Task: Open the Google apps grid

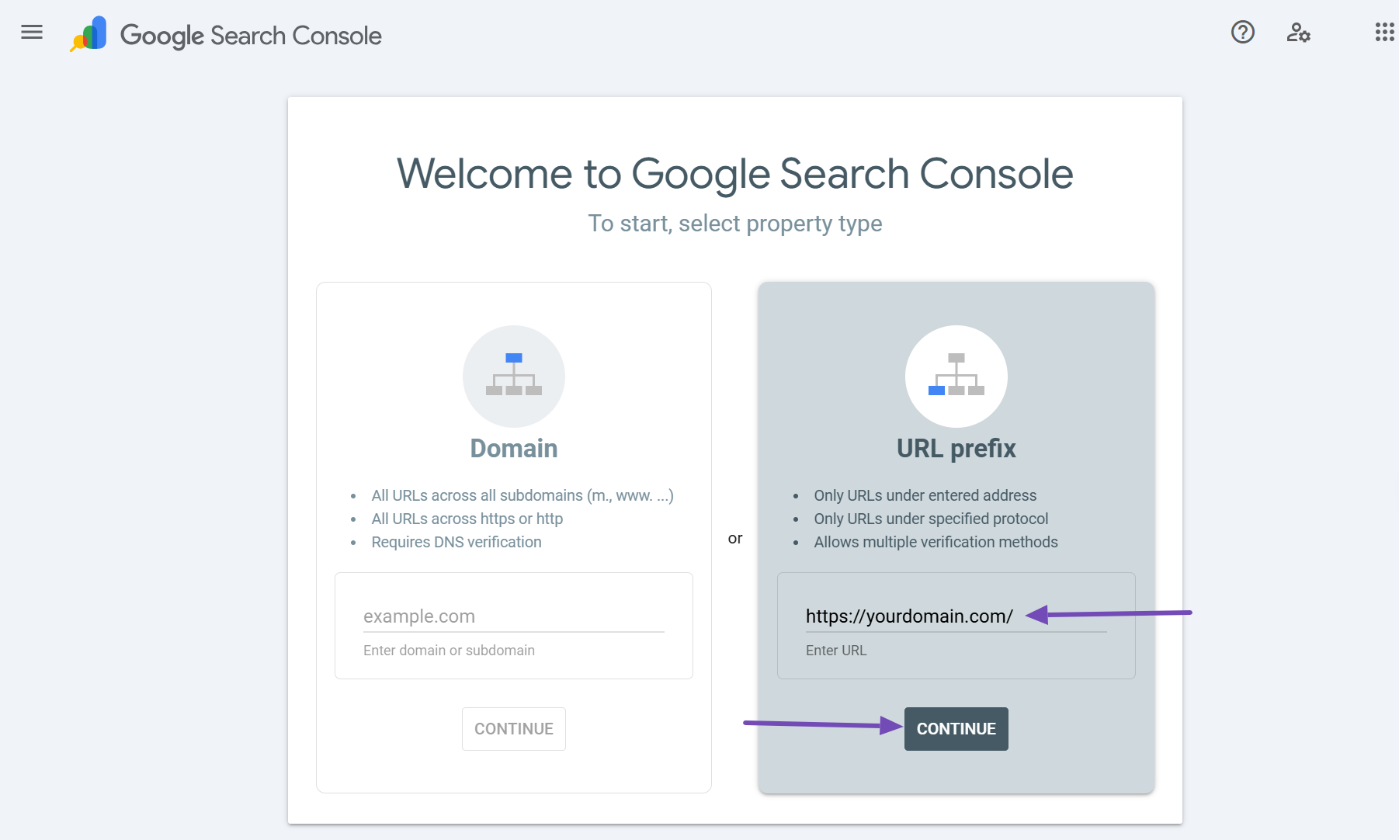Action: [x=1385, y=33]
